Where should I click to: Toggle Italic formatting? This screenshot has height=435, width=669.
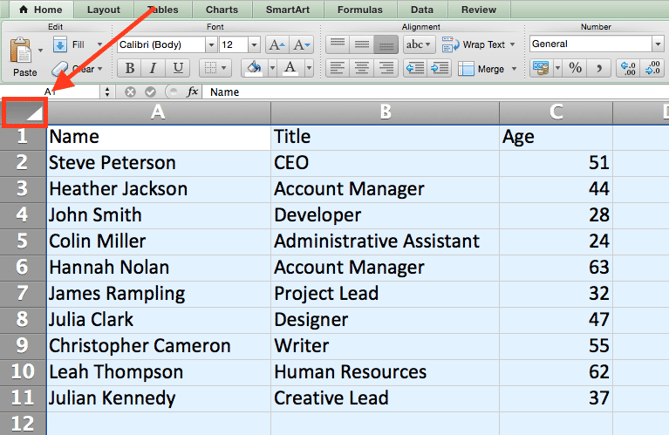pyautogui.click(x=153, y=68)
